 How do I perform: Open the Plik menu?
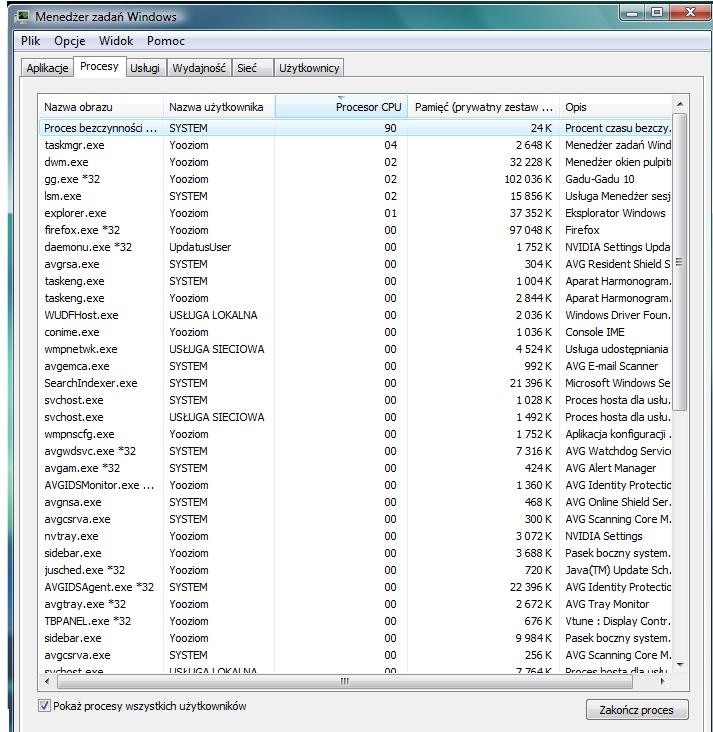(30, 41)
